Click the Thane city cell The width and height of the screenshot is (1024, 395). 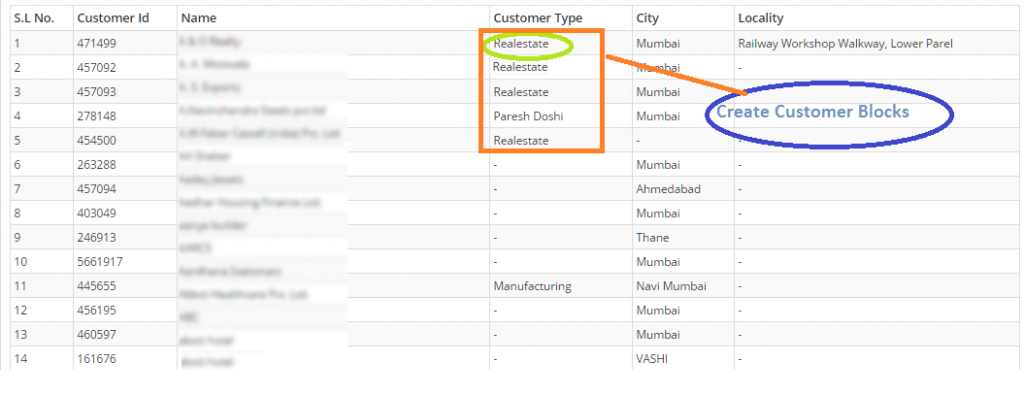[652, 238]
